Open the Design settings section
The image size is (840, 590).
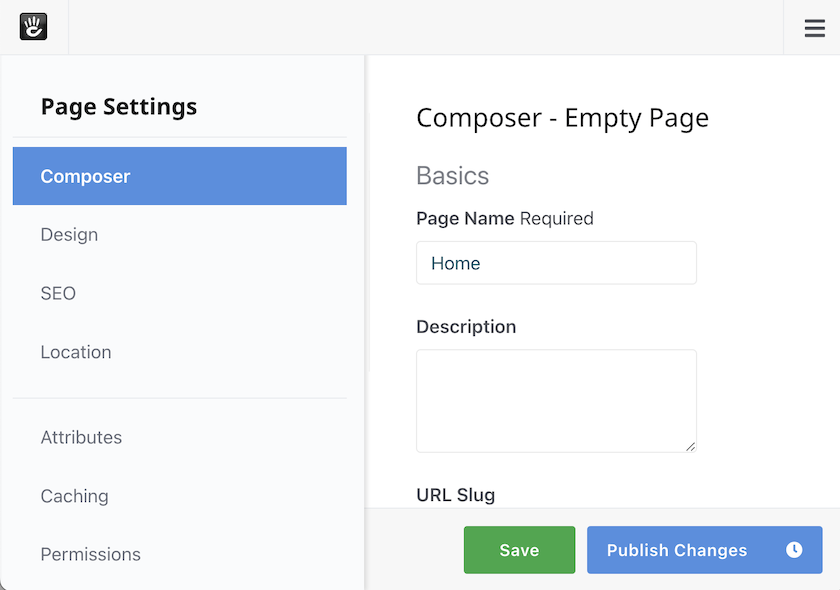tap(69, 234)
